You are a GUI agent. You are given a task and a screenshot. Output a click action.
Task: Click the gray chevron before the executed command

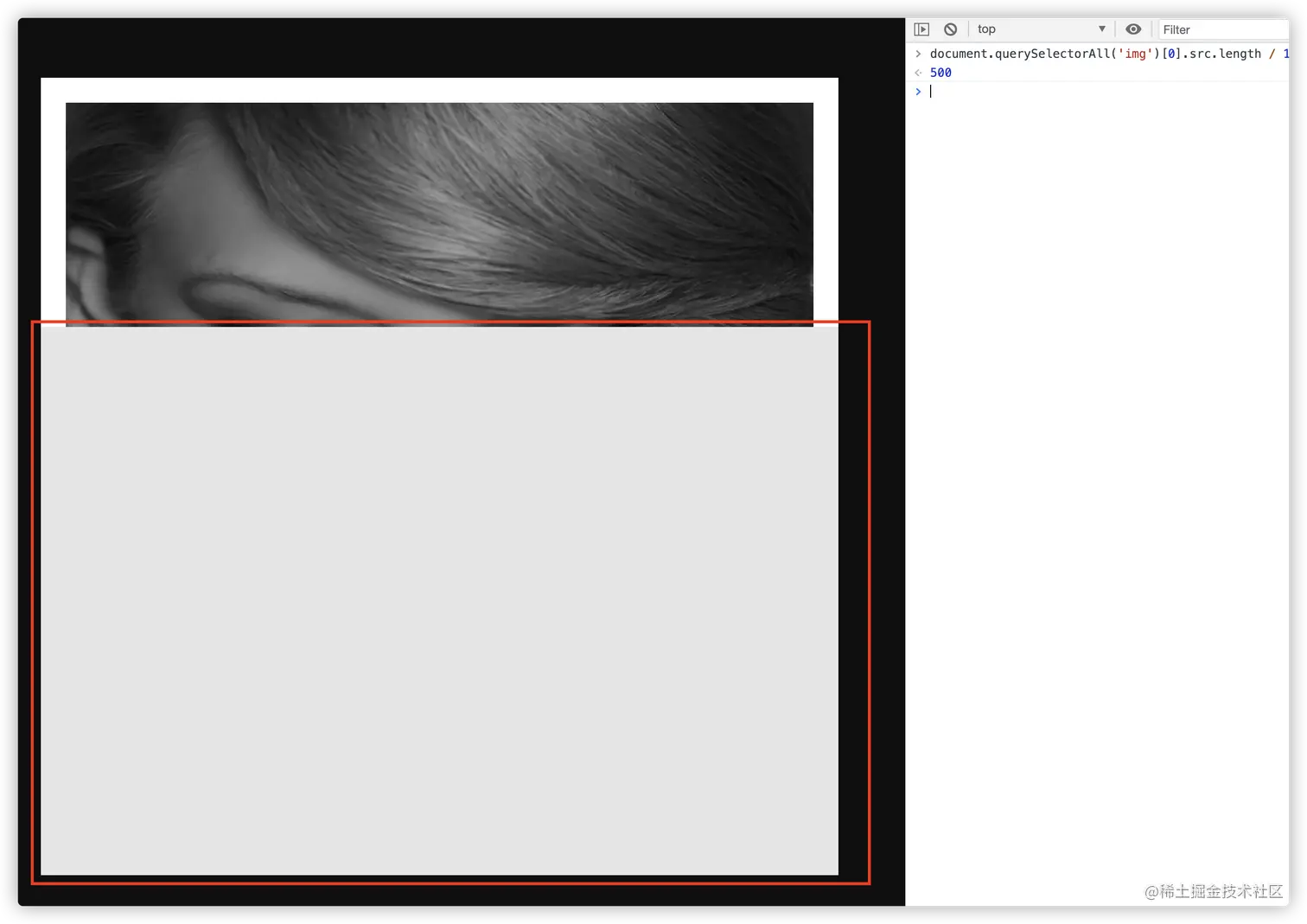click(x=917, y=53)
